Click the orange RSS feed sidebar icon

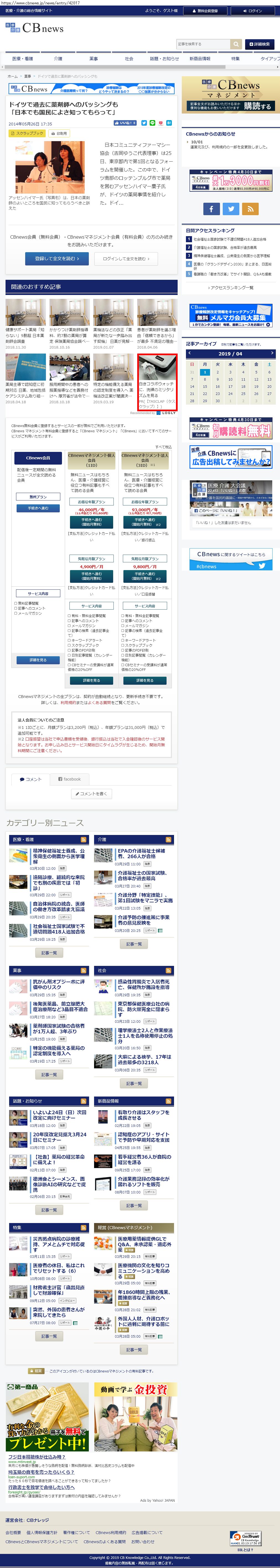click(250, 209)
